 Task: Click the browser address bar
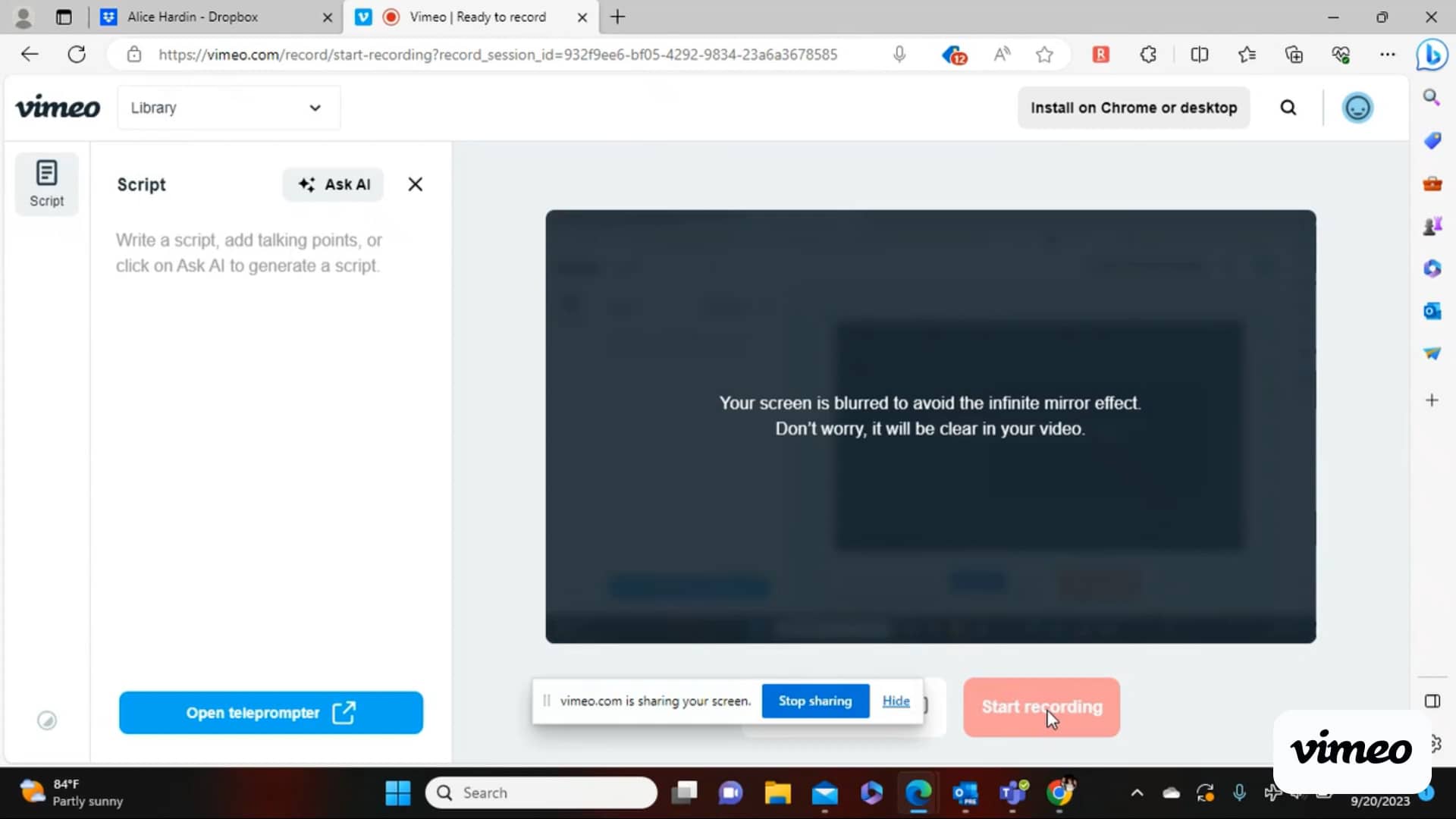(x=500, y=54)
